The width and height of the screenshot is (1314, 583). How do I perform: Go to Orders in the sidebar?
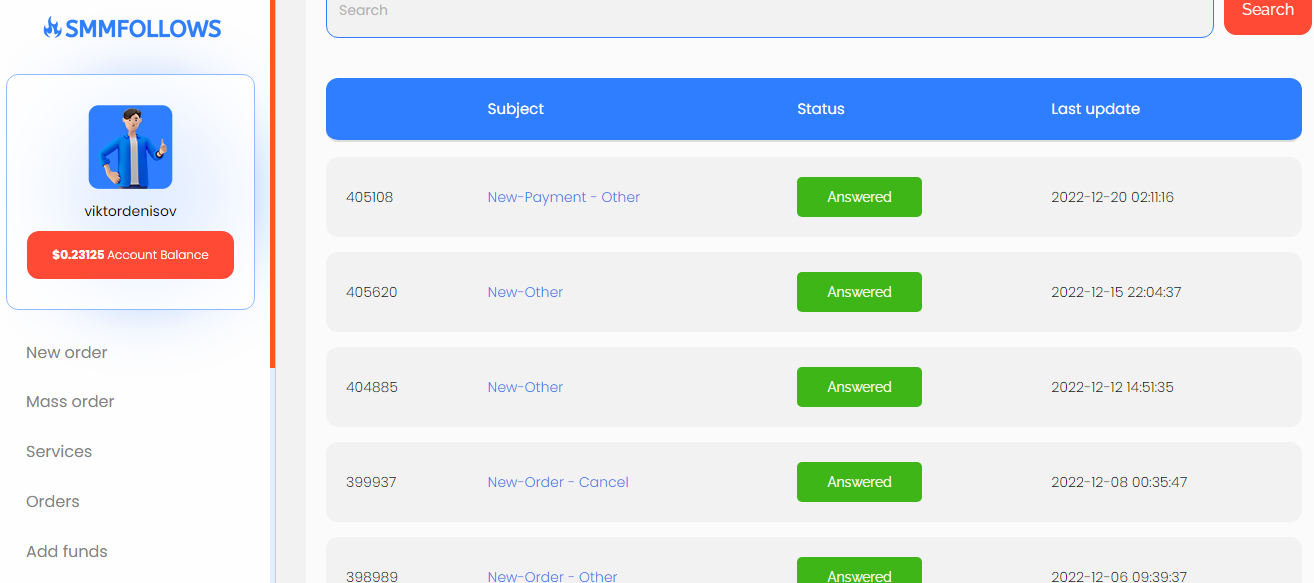point(53,501)
